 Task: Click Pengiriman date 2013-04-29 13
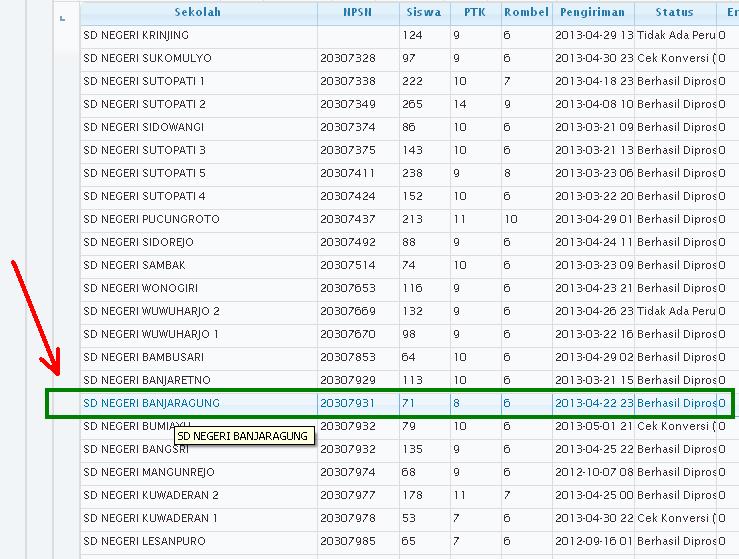coord(594,35)
